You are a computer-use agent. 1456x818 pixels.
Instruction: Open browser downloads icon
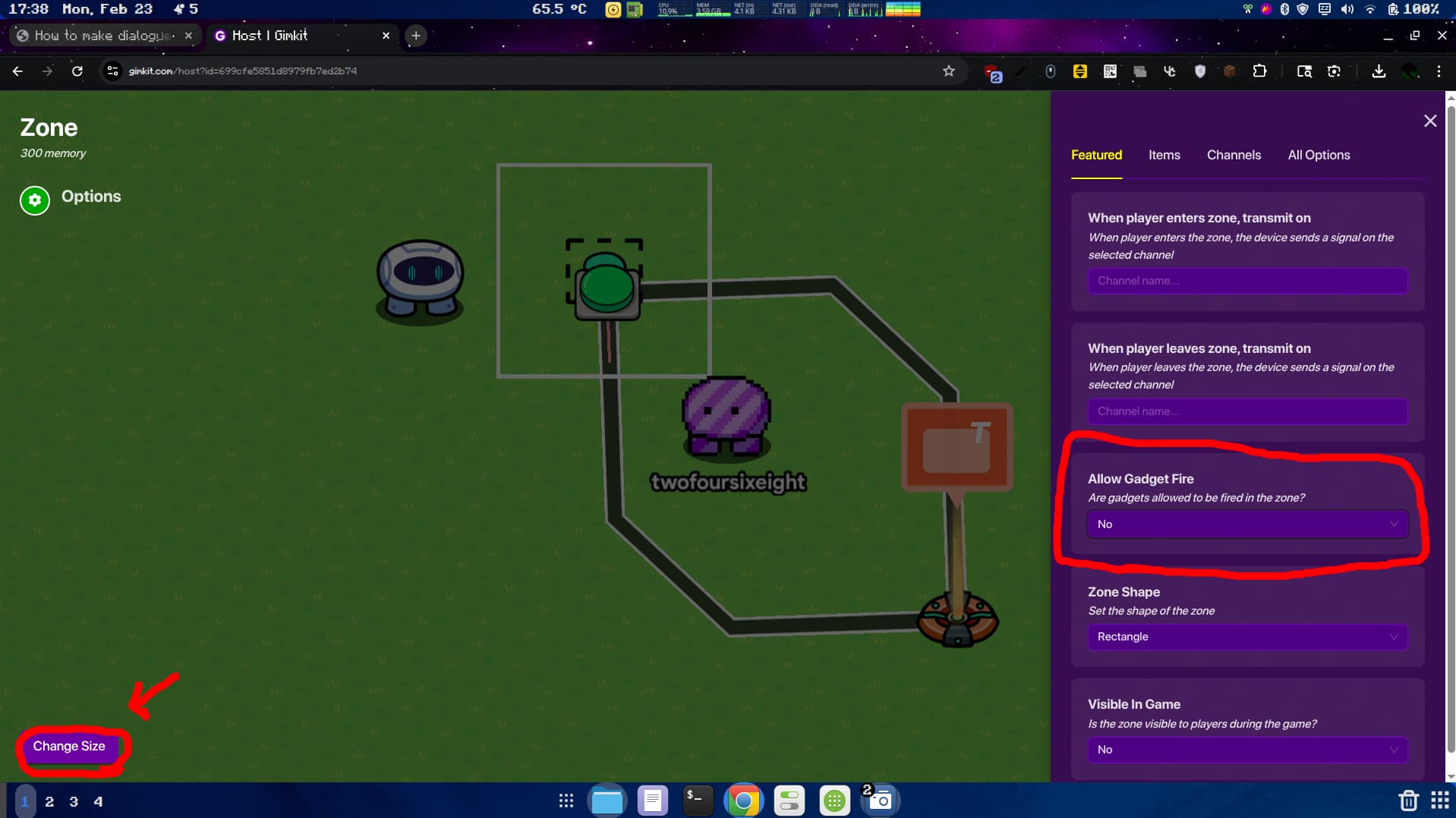click(1379, 71)
